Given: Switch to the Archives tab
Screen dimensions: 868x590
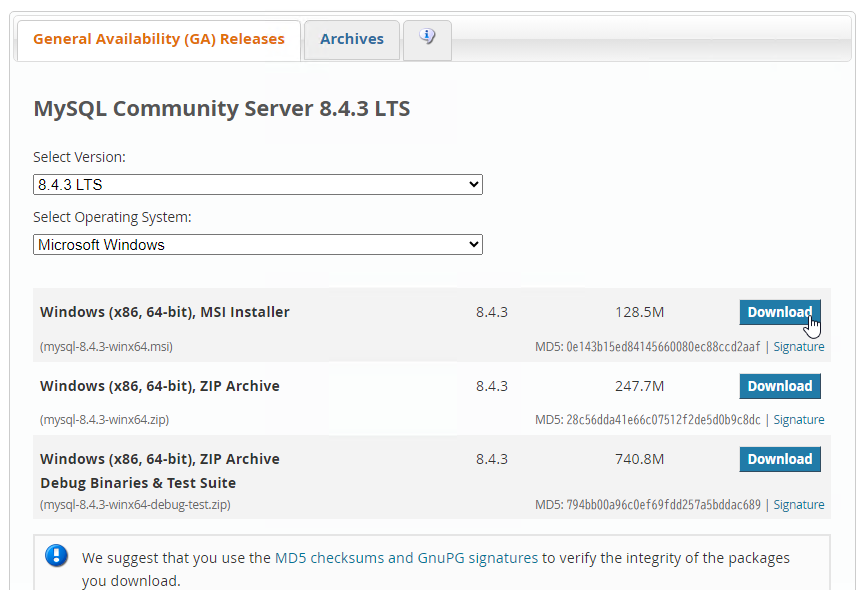Looking at the screenshot, I should point(352,40).
